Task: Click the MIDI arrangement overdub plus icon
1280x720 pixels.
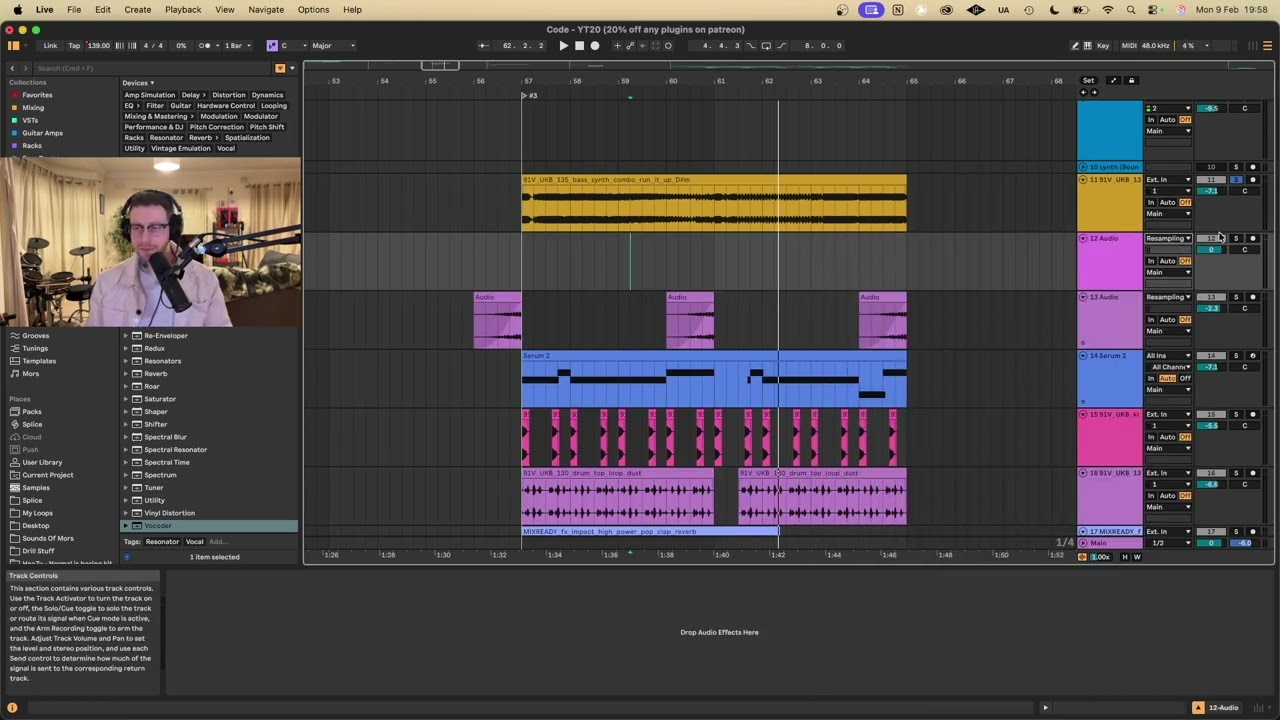Action: [617, 45]
